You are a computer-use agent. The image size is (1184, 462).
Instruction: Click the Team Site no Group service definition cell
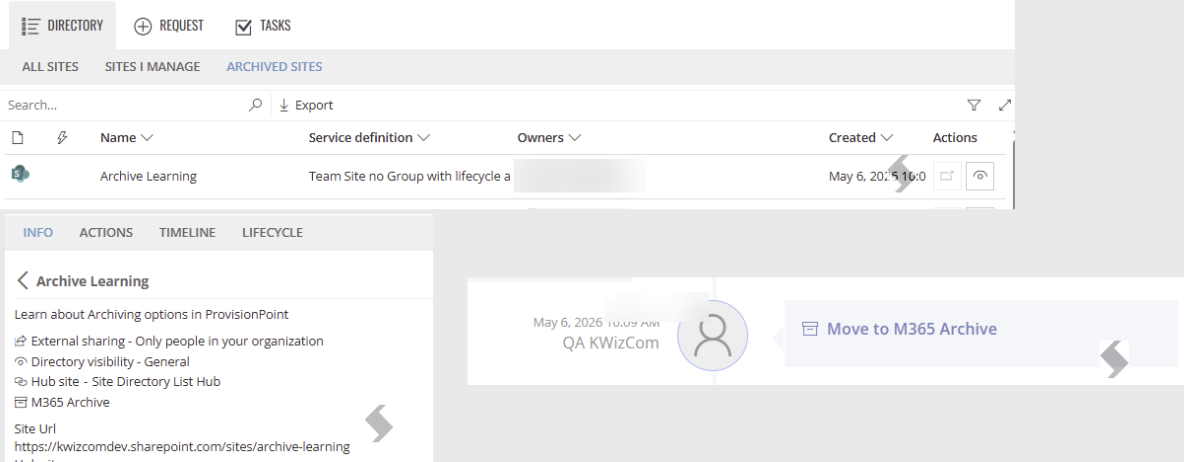[x=410, y=176]
